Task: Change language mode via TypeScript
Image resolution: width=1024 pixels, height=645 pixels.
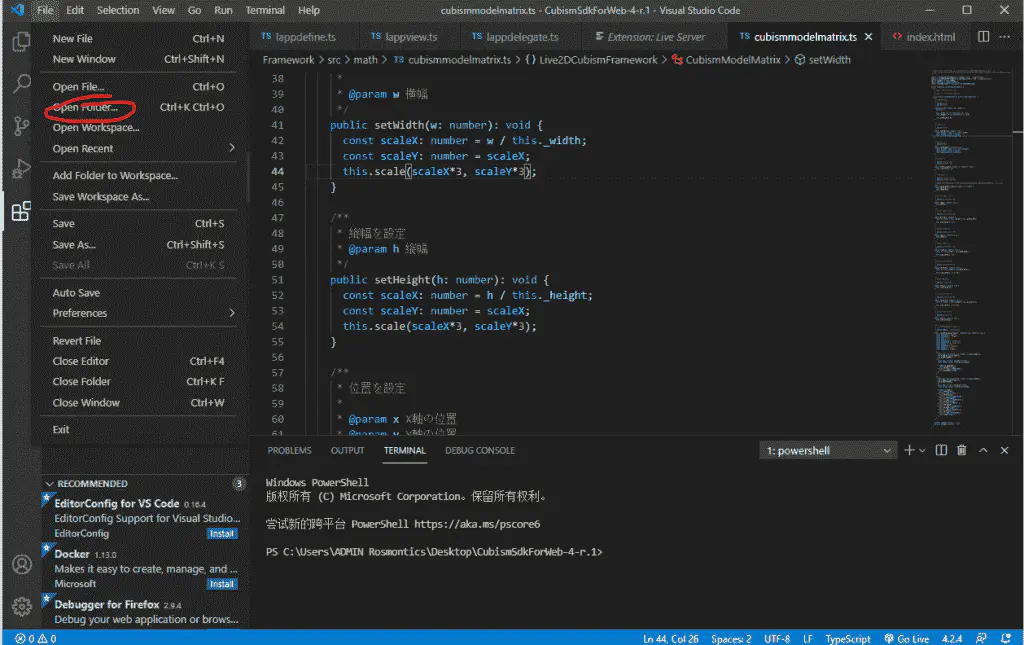Action: 848,638
